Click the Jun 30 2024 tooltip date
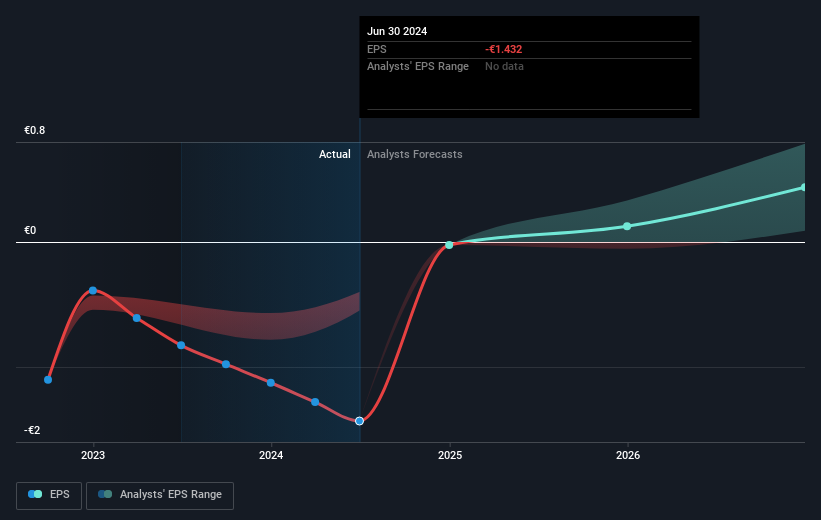Viewport: 821px width, 520px height. pyautogui.click(x=397, y=31)
